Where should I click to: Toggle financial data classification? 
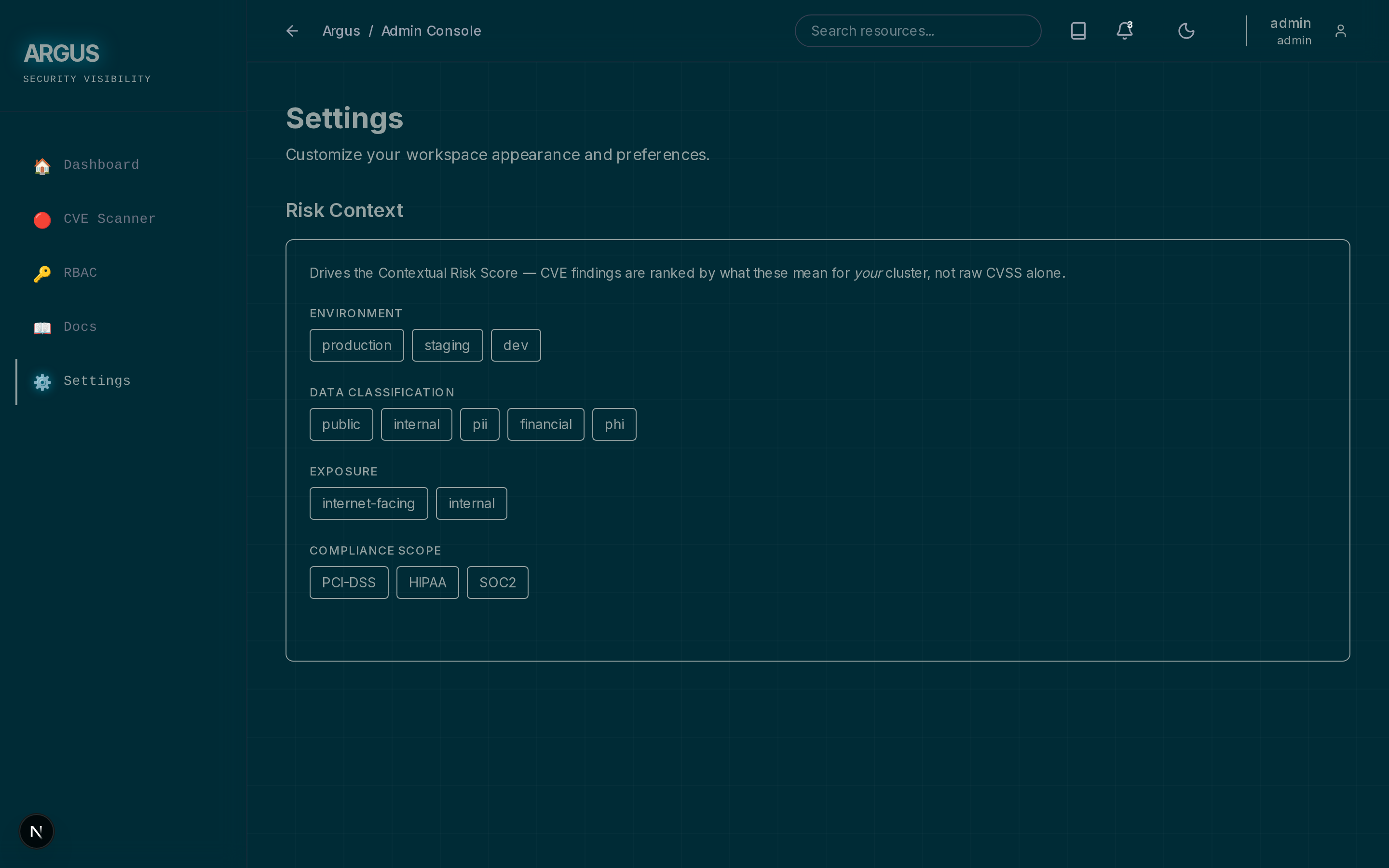[x=545, y=424]
